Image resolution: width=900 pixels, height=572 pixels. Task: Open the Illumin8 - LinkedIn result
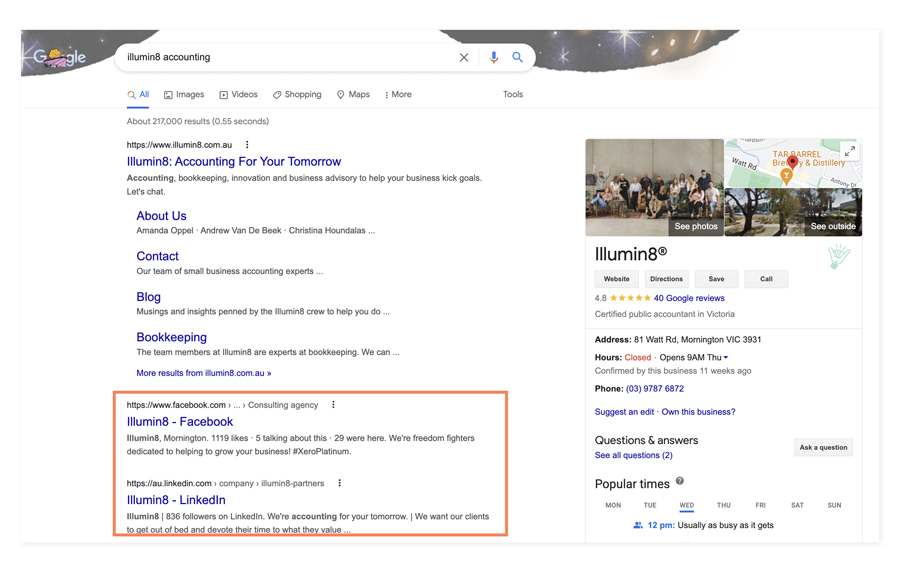click(176, 500)
